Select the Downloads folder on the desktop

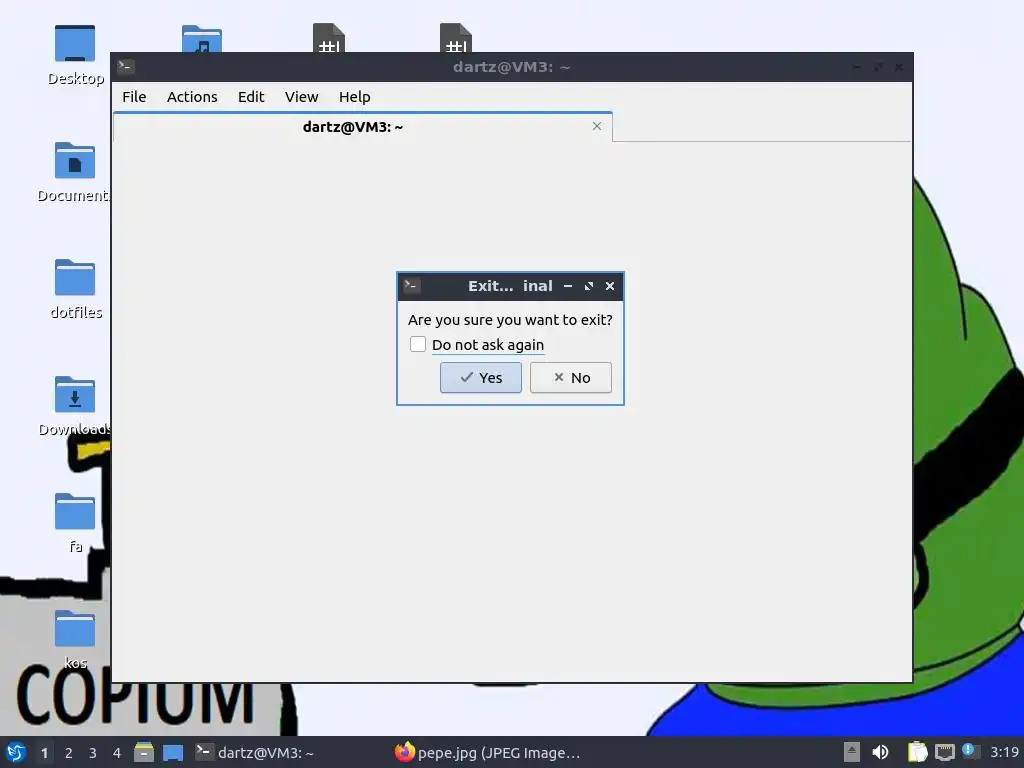click(x=74, y=394)
